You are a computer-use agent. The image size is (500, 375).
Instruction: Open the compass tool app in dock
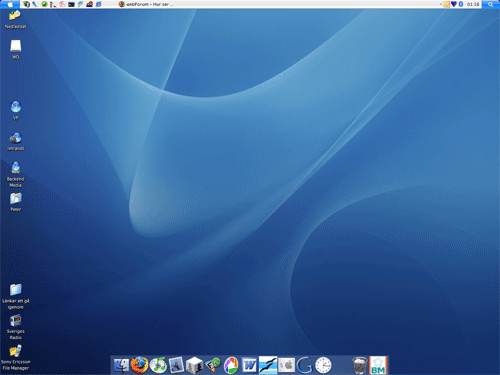click(x=176, y=365)
